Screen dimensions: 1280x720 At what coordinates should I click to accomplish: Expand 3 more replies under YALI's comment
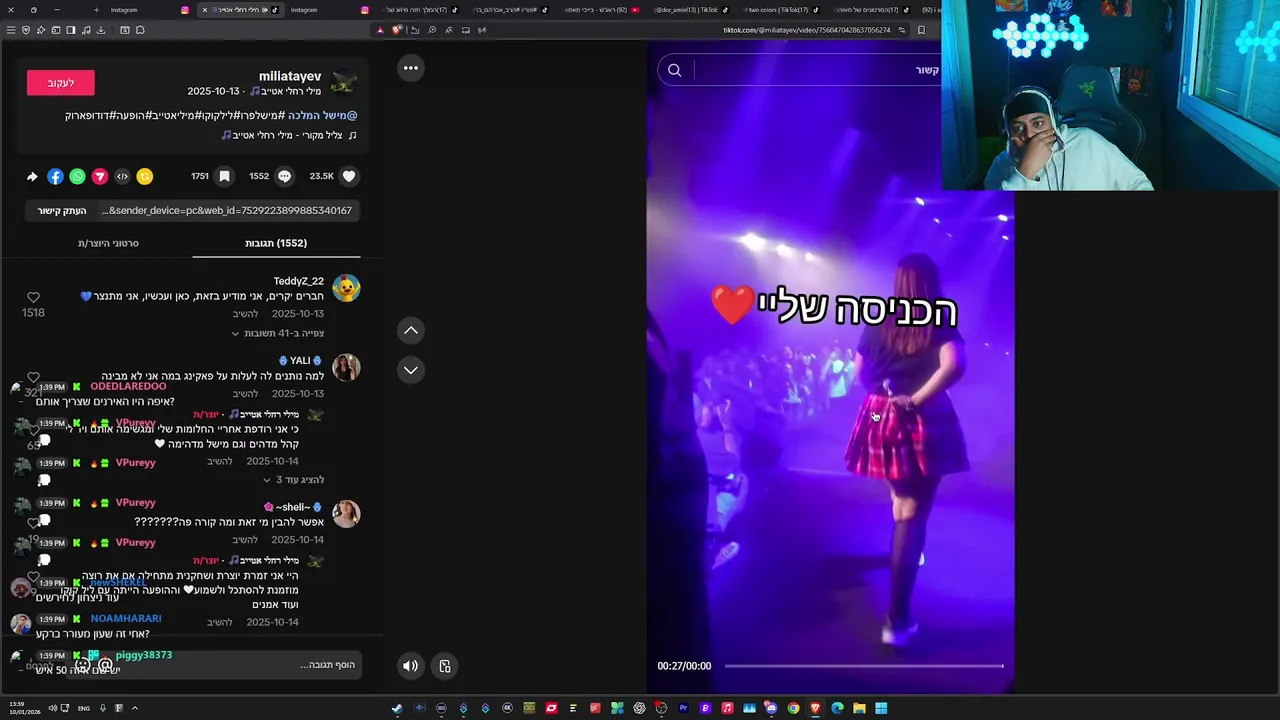(292, 480)
